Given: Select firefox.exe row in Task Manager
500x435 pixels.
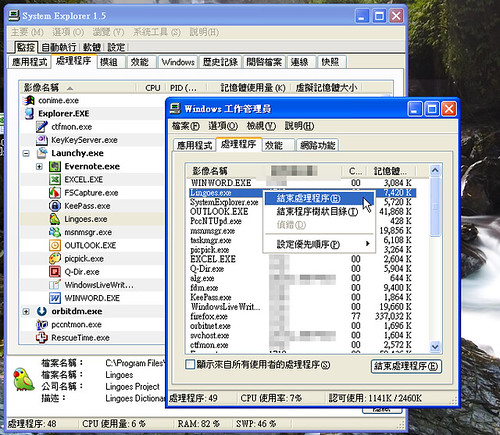Looking at the screenshot, I should pos(301,316).
